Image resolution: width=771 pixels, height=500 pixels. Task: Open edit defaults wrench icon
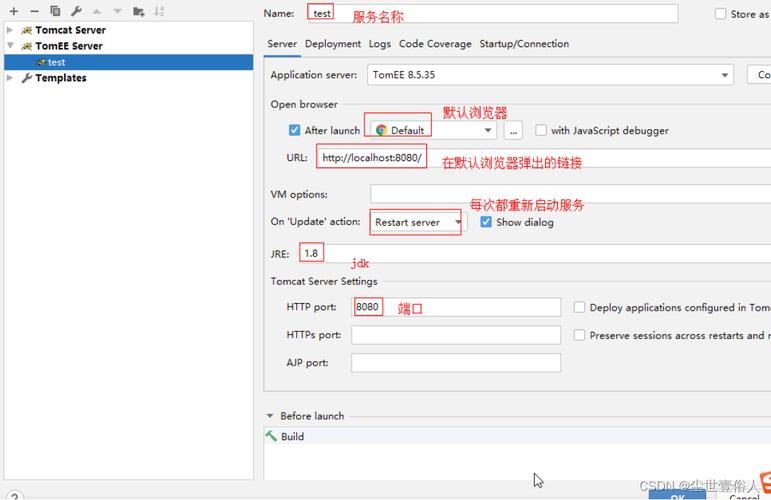(76, 11)
